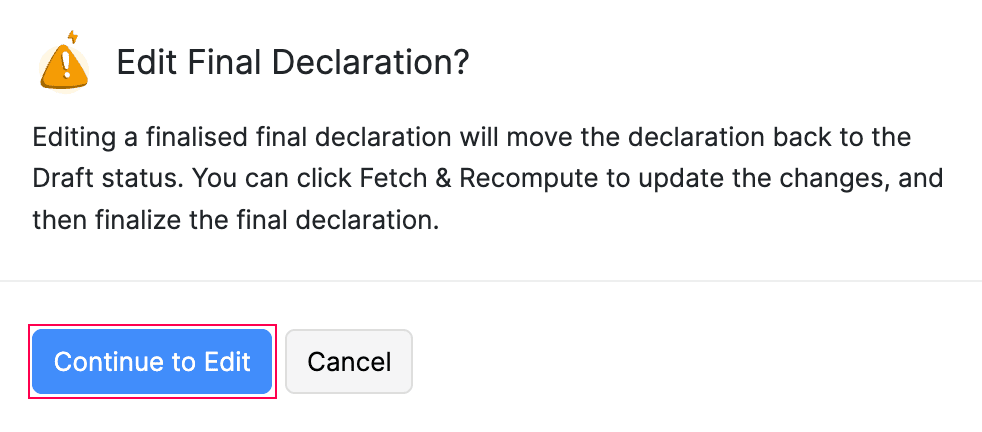The width and height of the screenshot is (982, 432).
Task: Click the question mark ending the heading
Action: click(462, 64)
